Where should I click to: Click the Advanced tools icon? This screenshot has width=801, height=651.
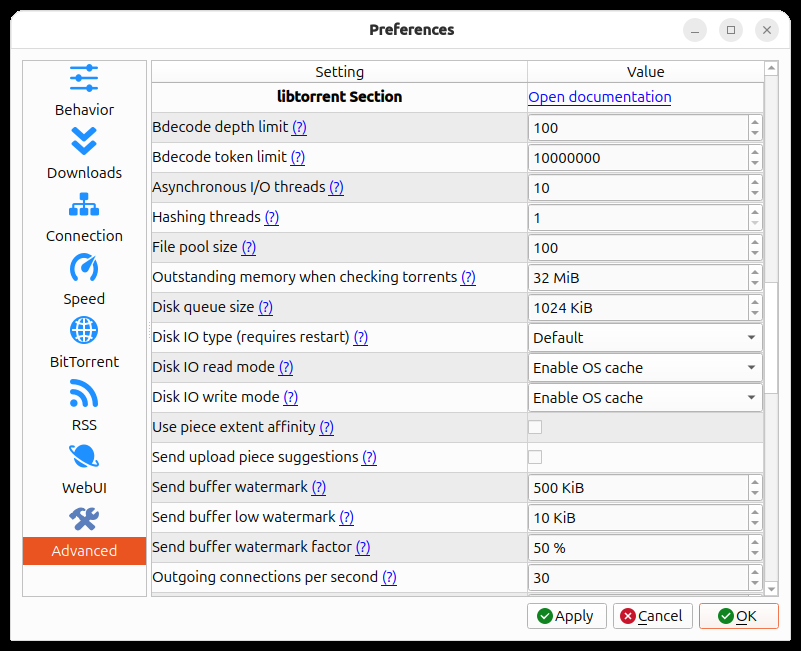(x=84, y=519)
